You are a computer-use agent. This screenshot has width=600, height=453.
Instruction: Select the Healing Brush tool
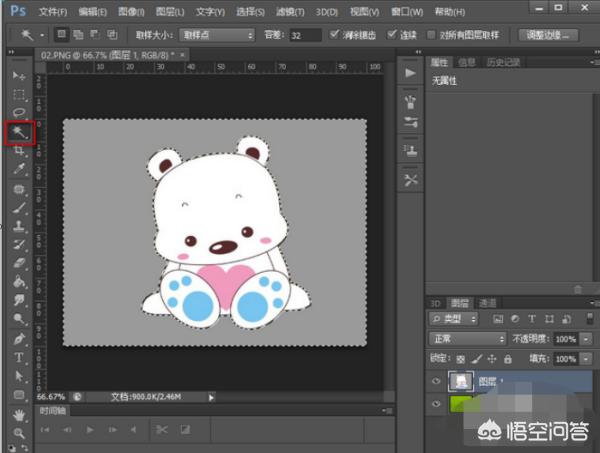pyautogui.click(x=19, y=189)
